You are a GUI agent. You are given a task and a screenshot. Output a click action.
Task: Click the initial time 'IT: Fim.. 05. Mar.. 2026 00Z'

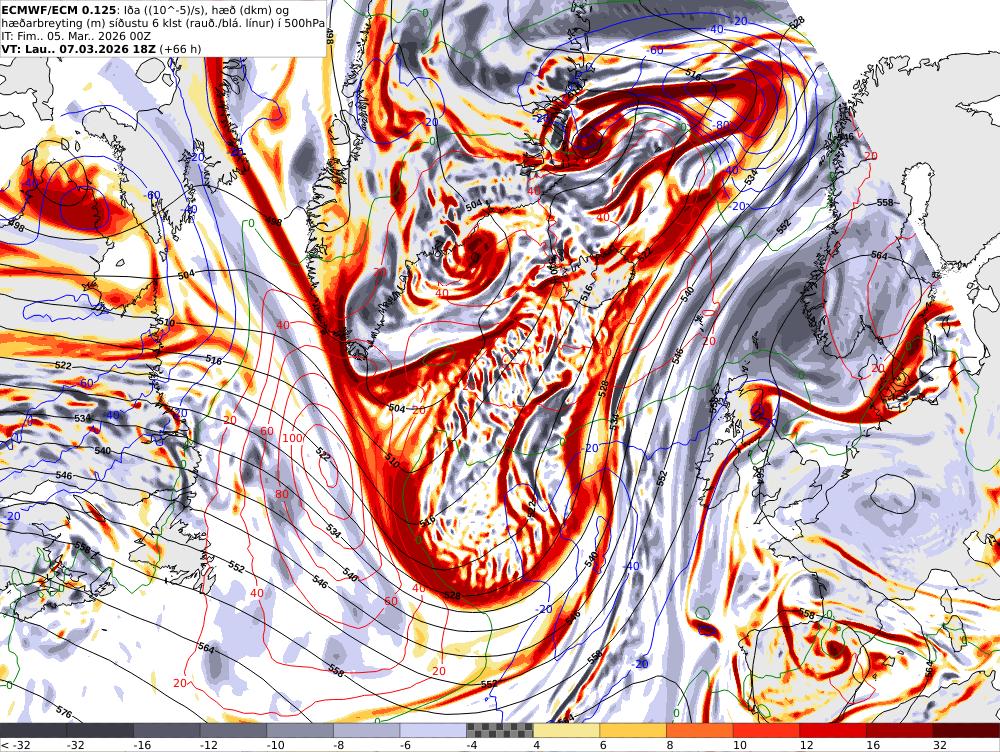(x=76, y=36)
